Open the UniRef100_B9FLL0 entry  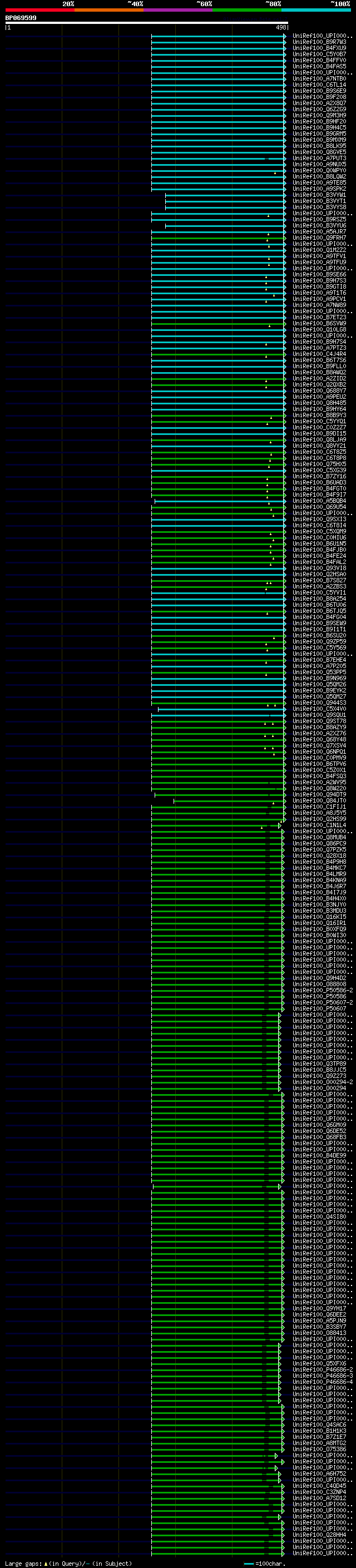319,367
